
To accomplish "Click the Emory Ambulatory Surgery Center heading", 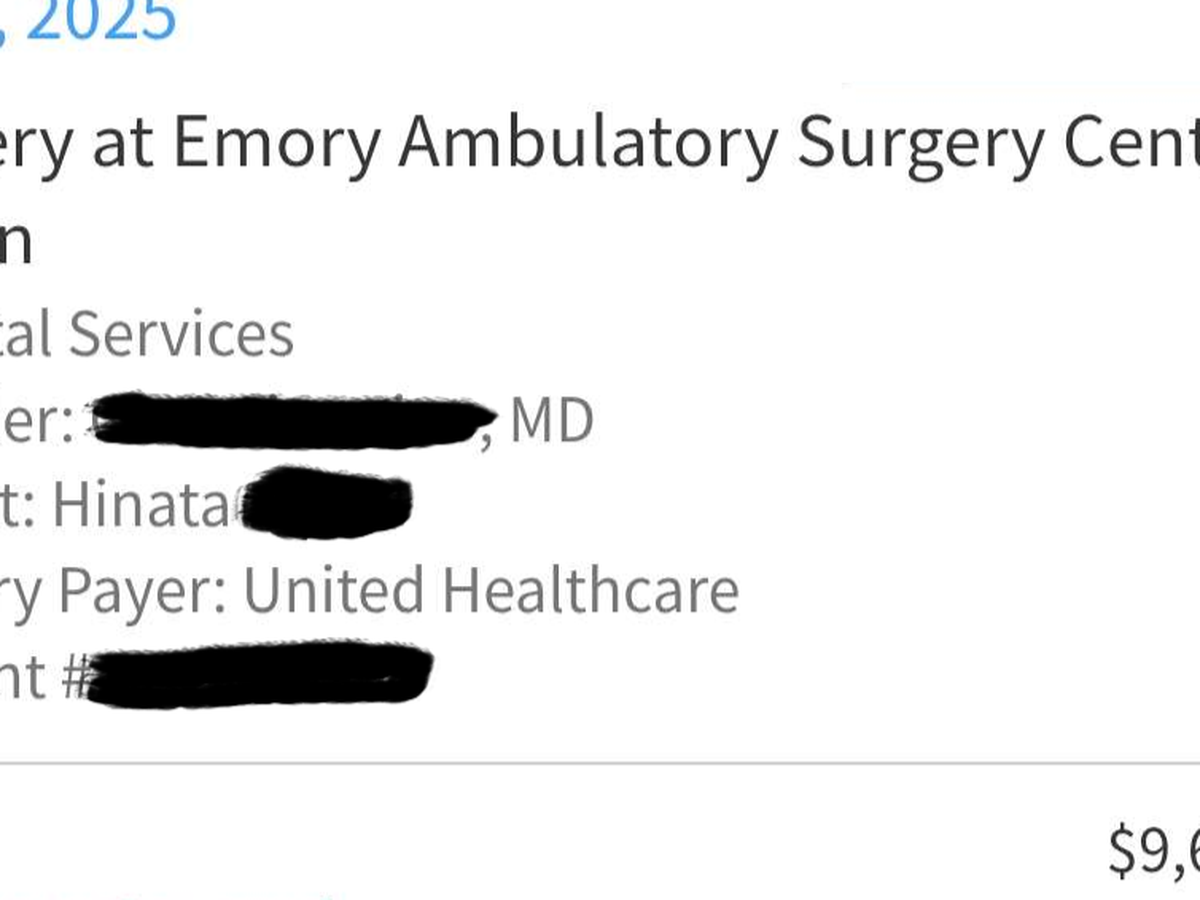I will click(x=600, y=145).
